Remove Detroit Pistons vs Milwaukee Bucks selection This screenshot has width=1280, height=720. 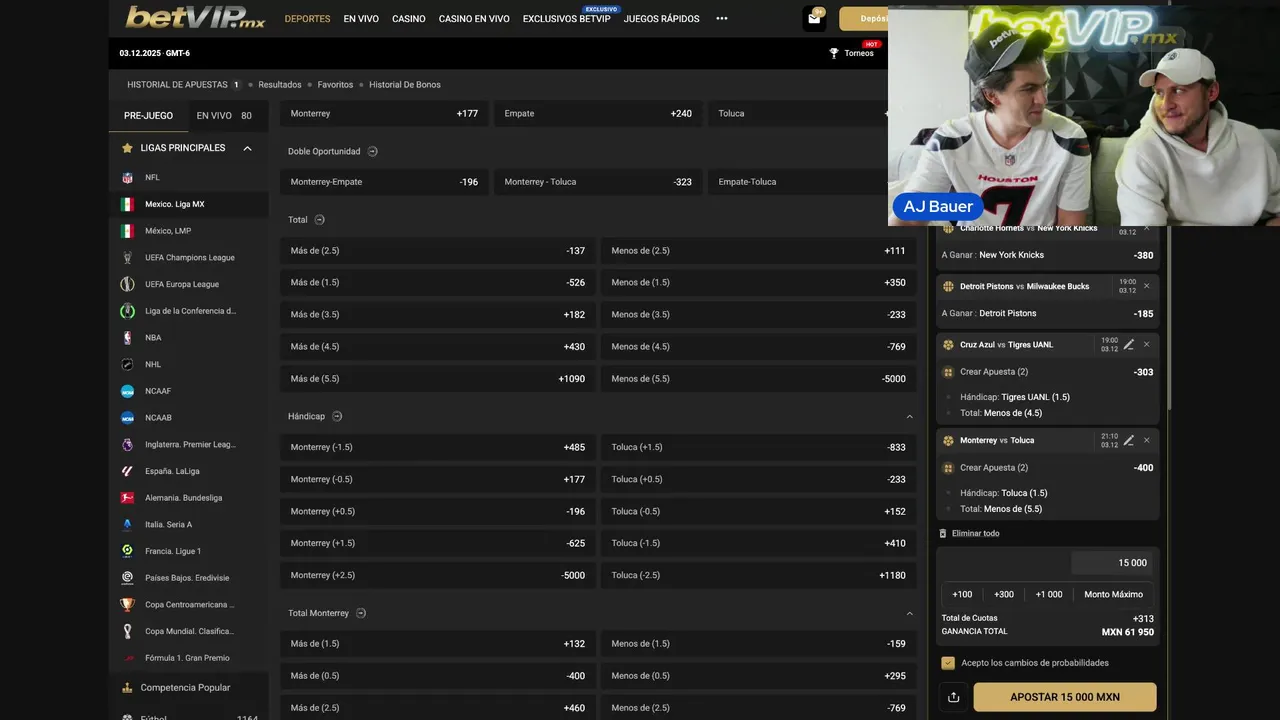[1147, 286]
